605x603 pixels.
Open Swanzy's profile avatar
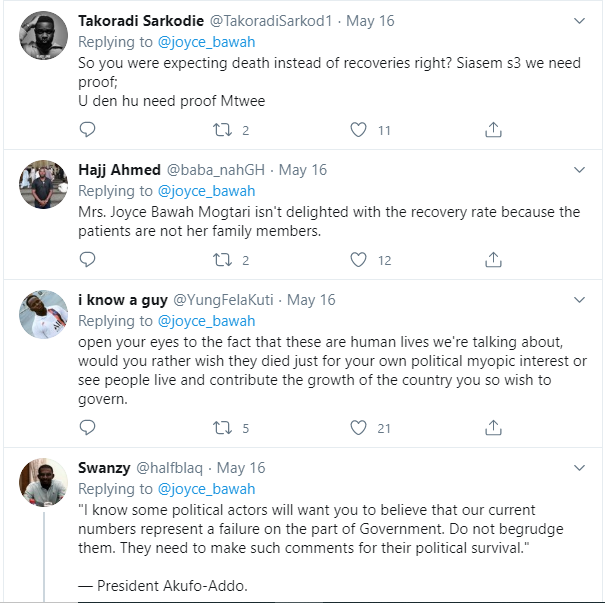[43, 483]
